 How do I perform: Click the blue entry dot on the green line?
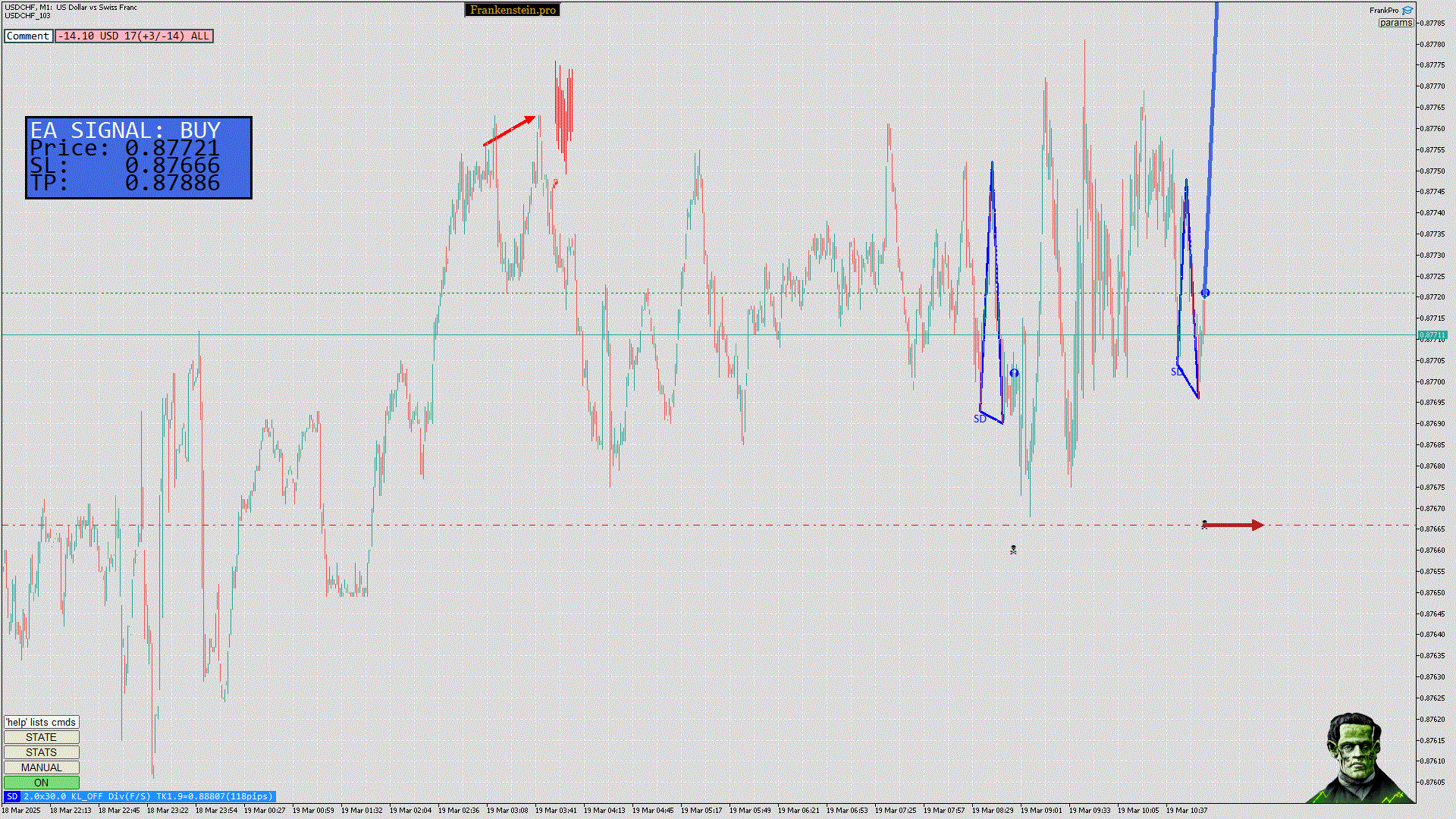coord(1205,293)
